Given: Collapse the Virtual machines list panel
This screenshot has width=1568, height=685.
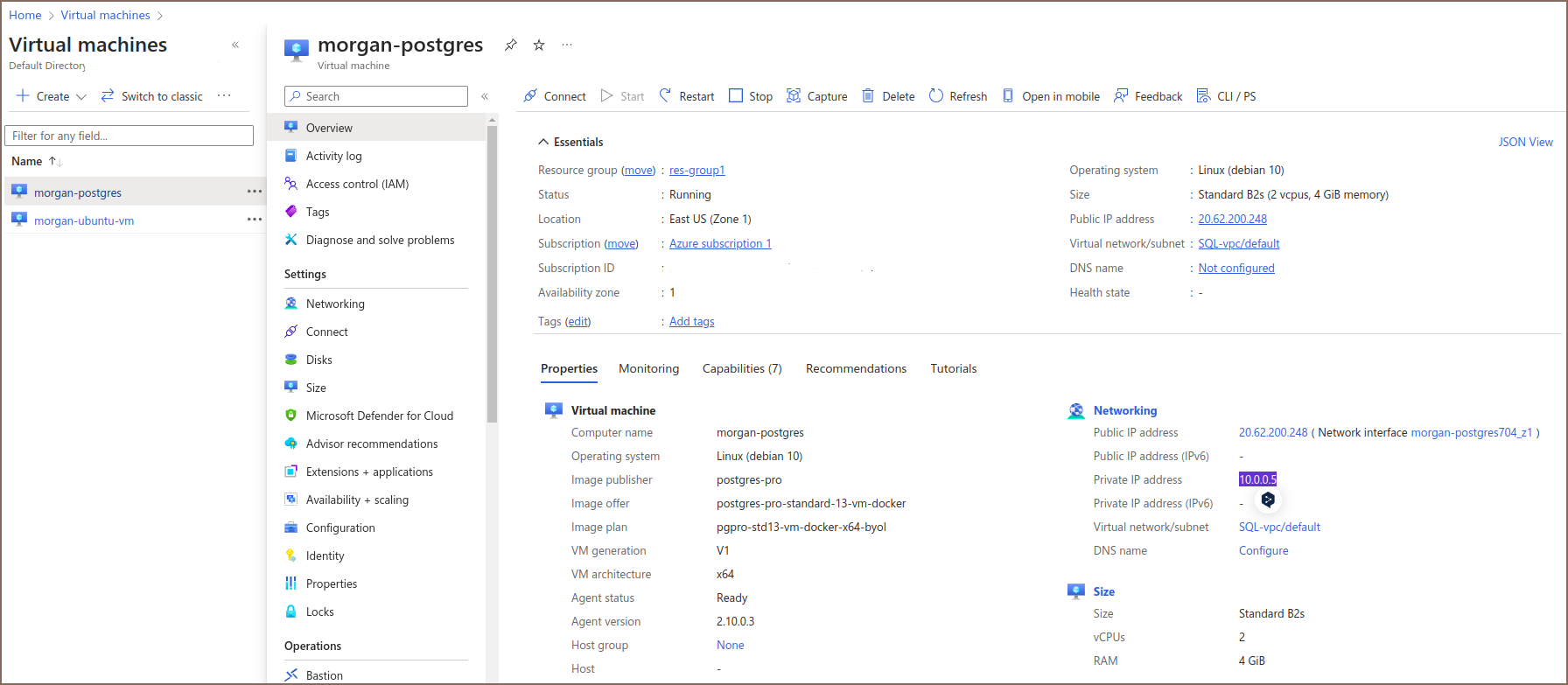Looking at the screenshot, I should 235,45.
